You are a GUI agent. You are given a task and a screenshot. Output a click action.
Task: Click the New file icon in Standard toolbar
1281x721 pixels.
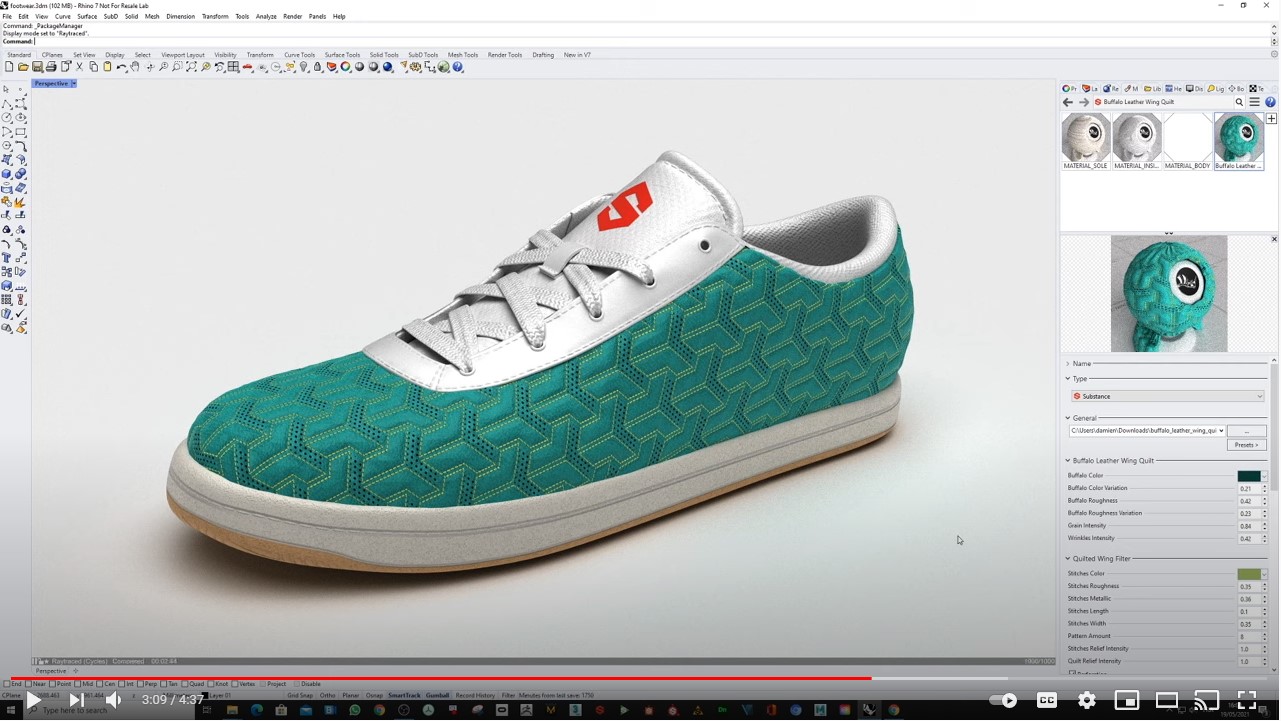pos(8,67)
